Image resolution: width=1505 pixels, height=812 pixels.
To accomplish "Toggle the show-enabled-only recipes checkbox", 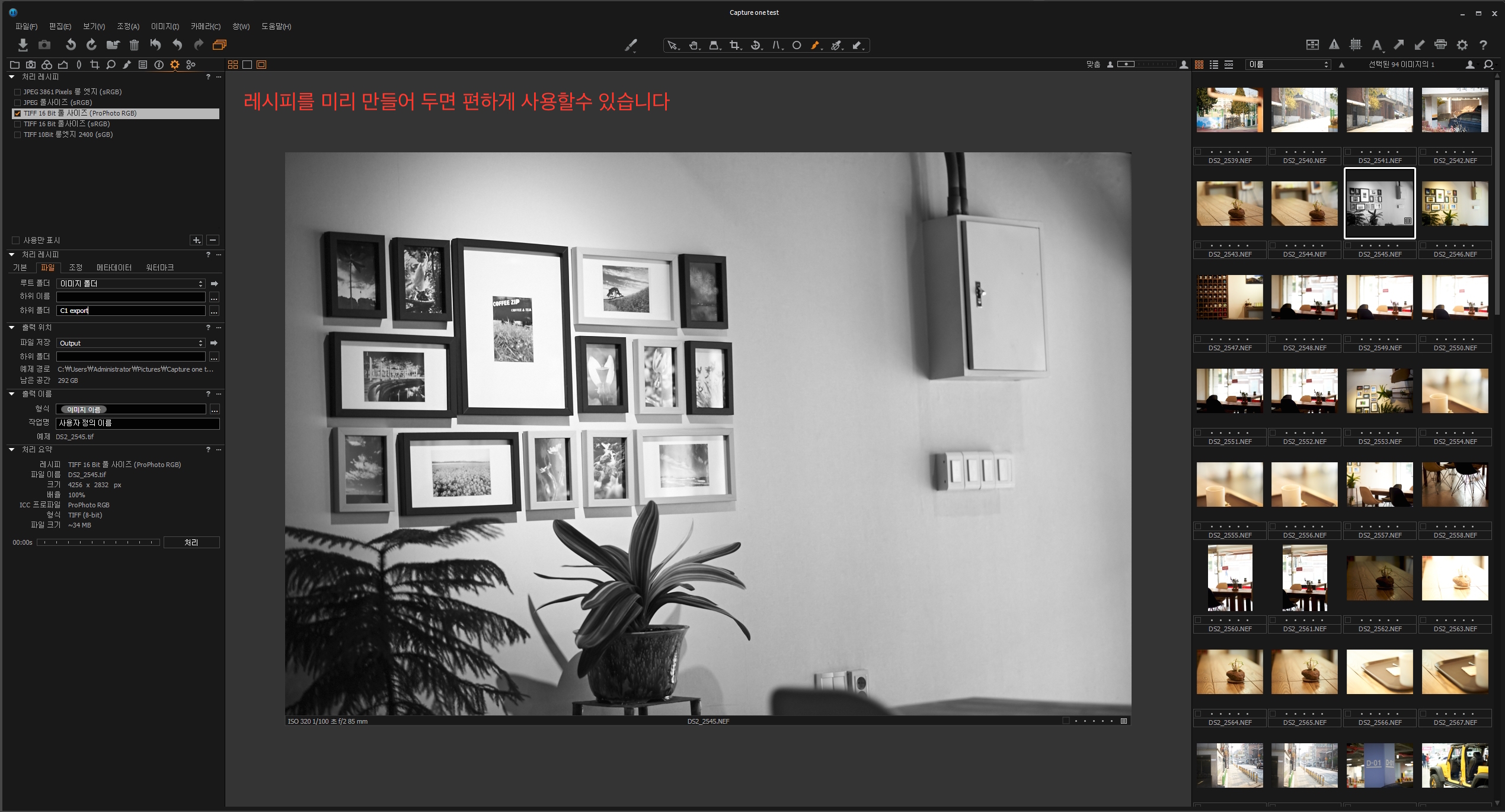I will (x=16, y=240).
